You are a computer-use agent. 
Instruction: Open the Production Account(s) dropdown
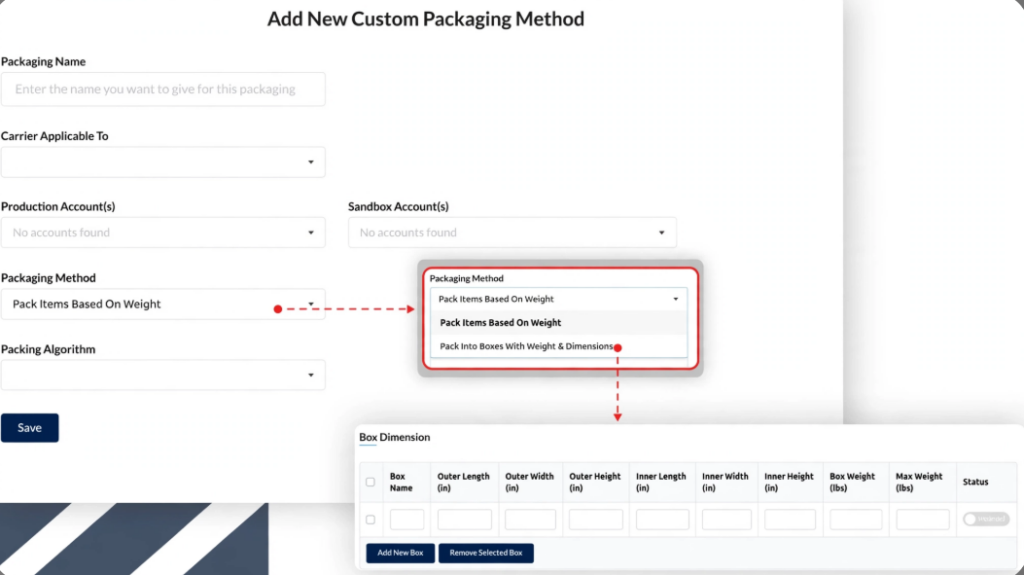click(x=163, y=233)
